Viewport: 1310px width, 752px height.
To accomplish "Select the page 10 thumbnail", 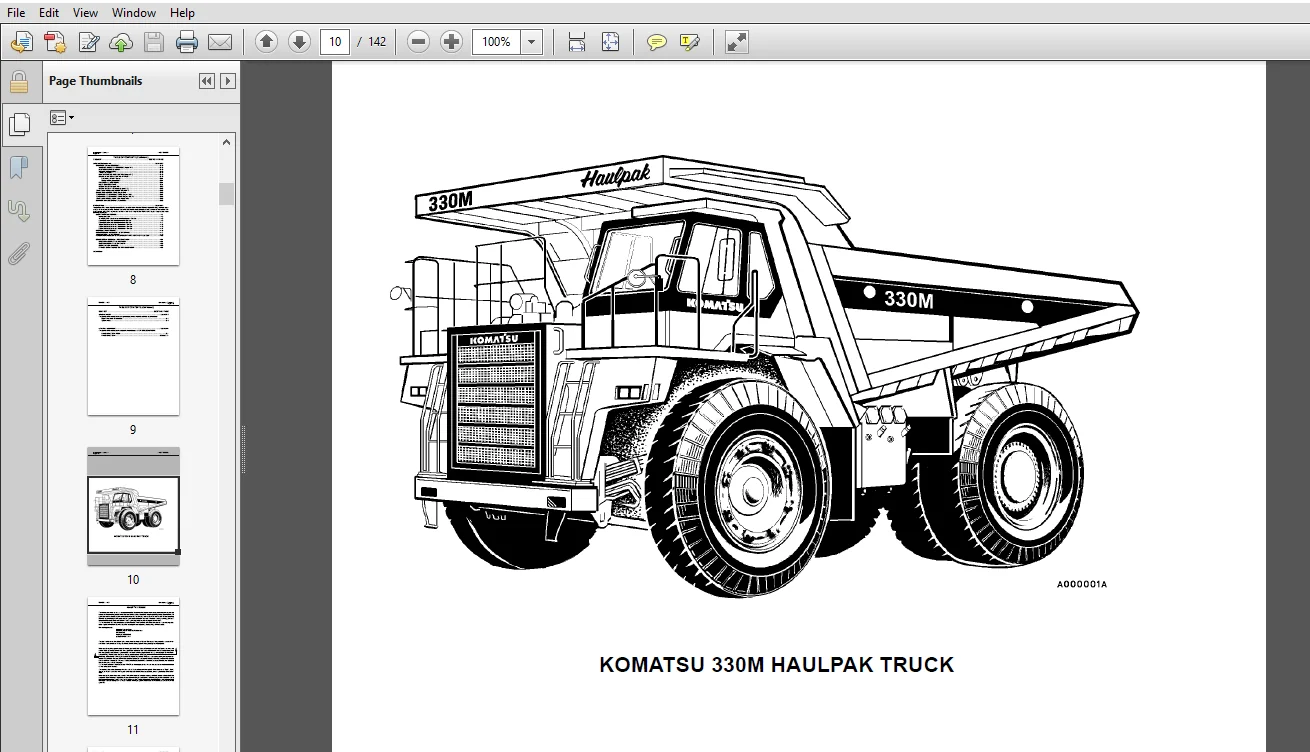I will tap(133, 506).
